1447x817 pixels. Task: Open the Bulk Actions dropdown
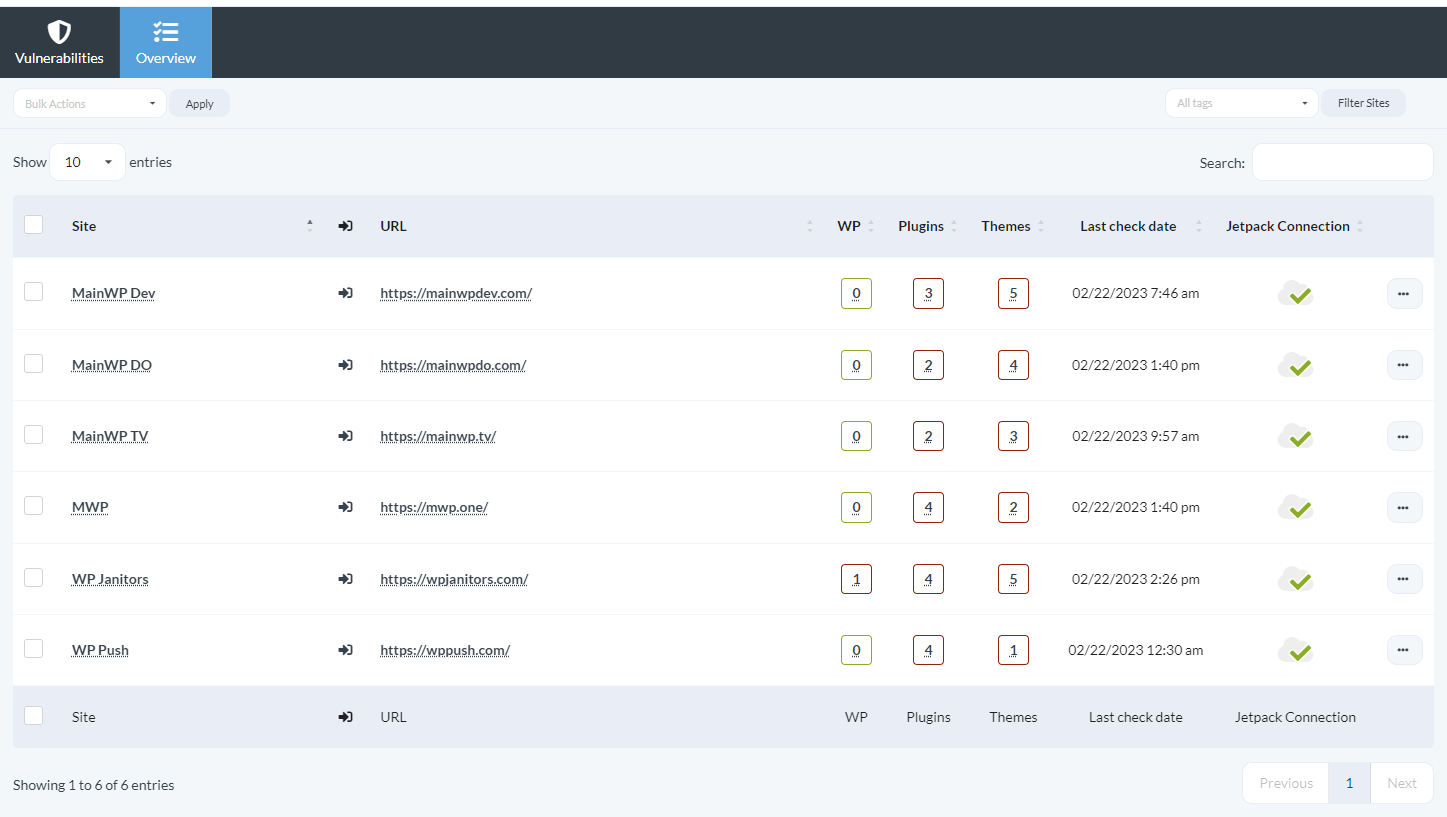pos(89,102)
